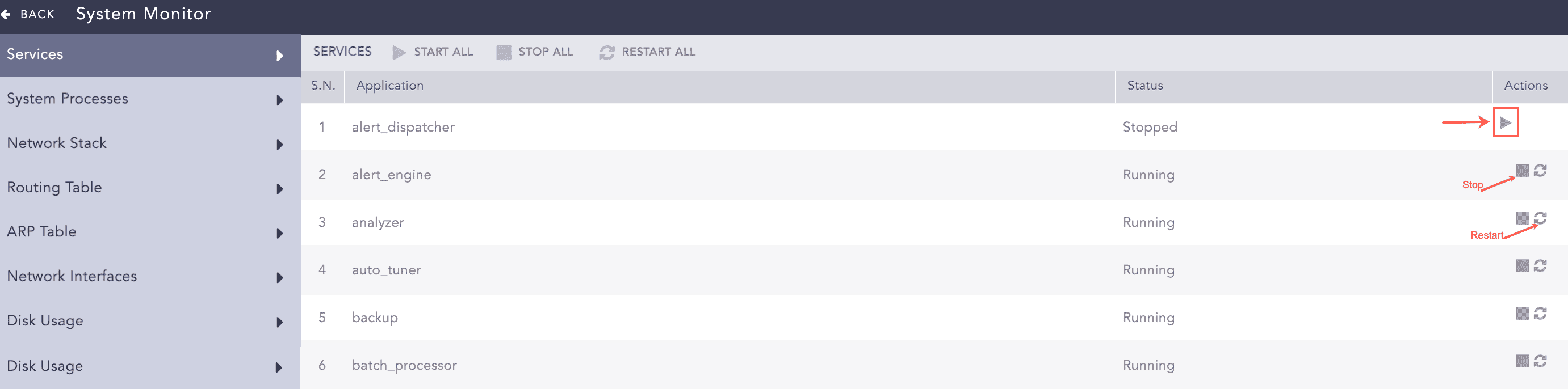Open the Services menu item

pyautogui.click(x=35, y=54)
